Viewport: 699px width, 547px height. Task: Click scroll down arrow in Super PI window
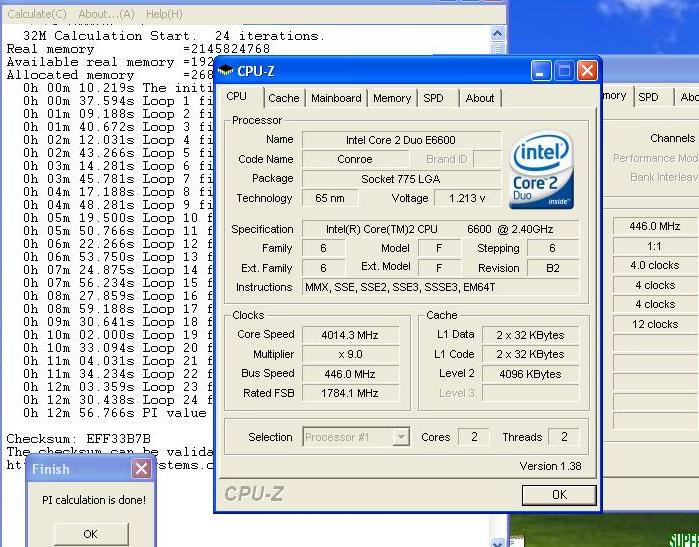click(498, 543)
